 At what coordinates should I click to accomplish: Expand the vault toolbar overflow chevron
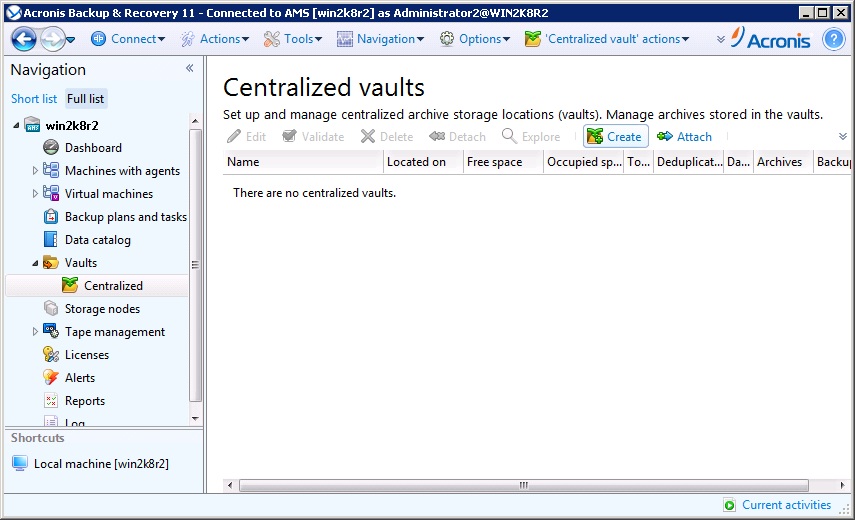click(x=842, y=136)
